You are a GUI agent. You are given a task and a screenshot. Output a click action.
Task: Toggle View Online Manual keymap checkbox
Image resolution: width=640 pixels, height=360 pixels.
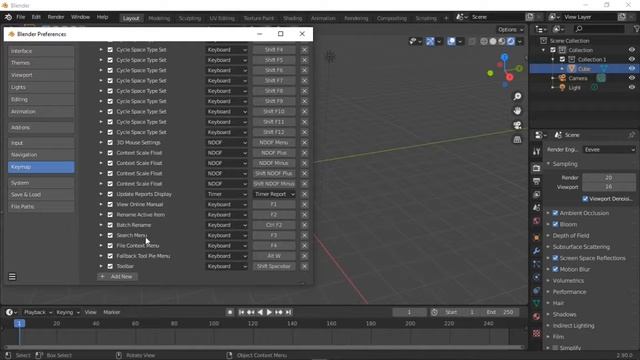click(110, 204)
